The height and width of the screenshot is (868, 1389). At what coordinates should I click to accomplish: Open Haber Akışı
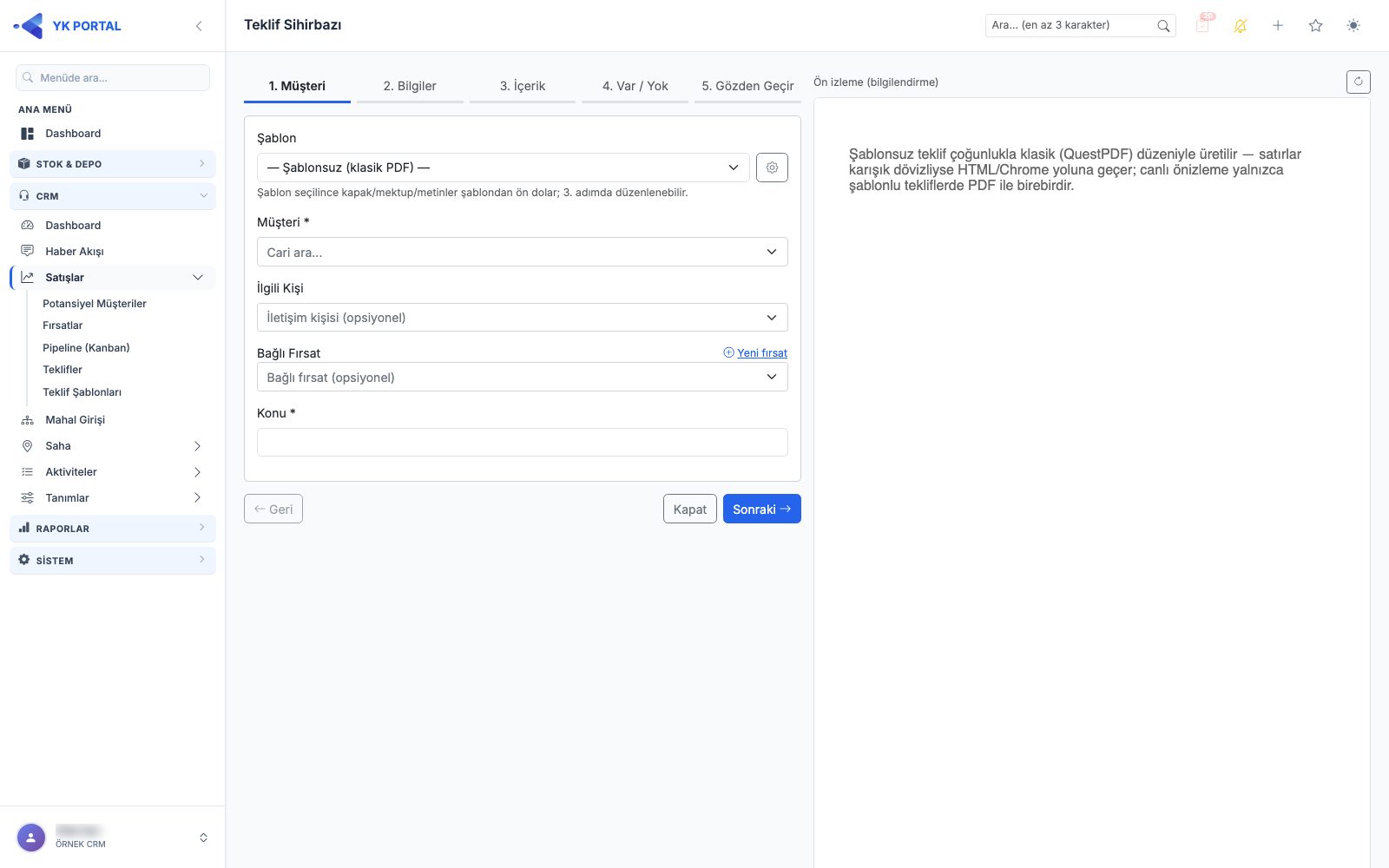113,252
